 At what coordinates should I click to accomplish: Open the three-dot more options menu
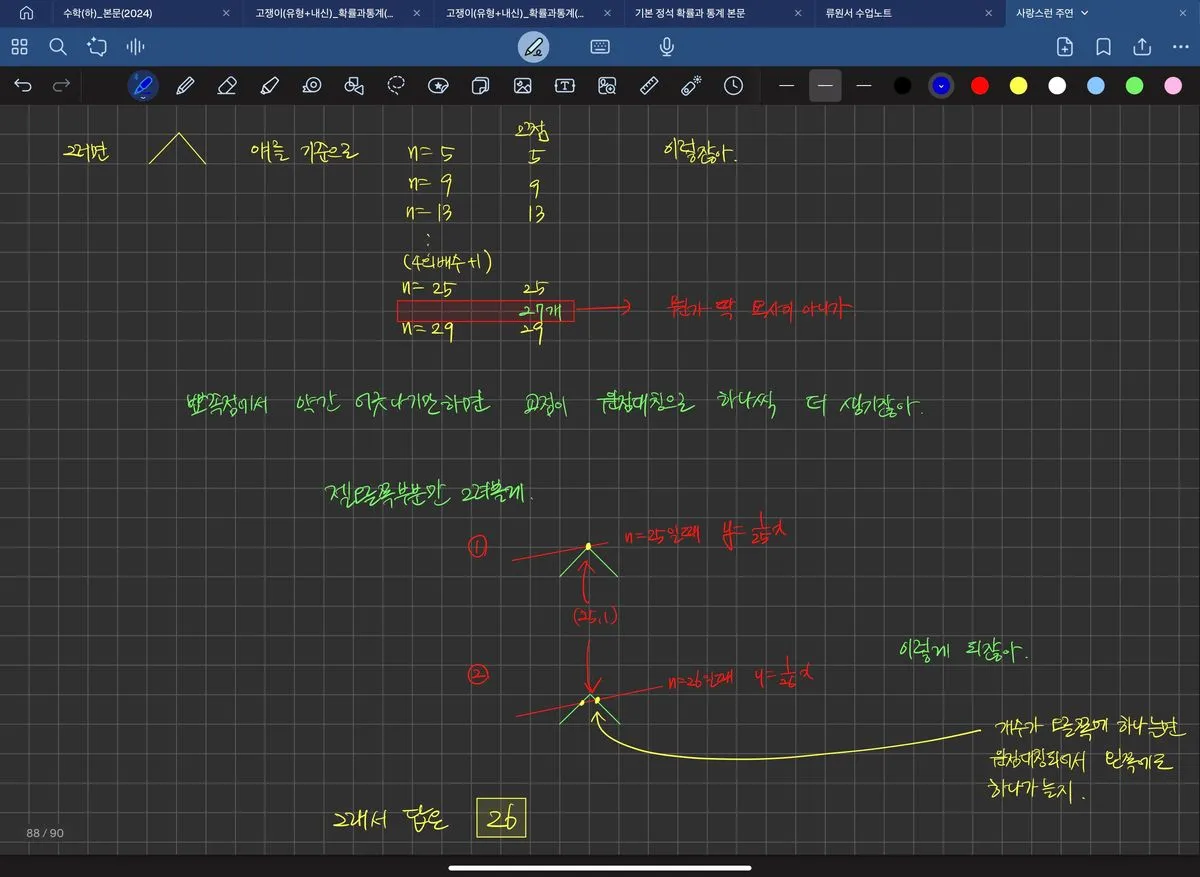click(1180, 47)
